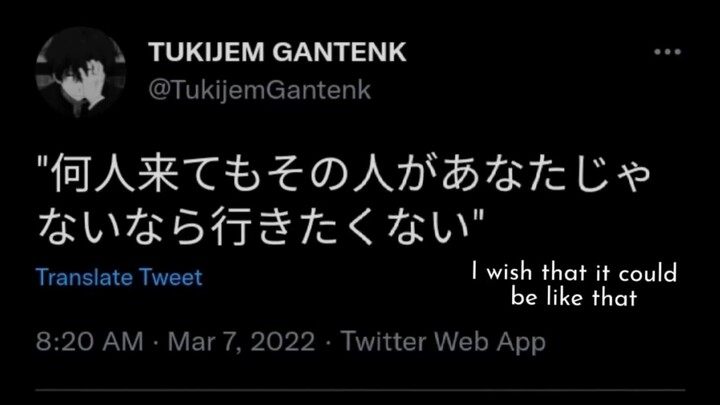Open the three-dot more options menu
This screenshot has height=405, width=720.
[667, 52]
